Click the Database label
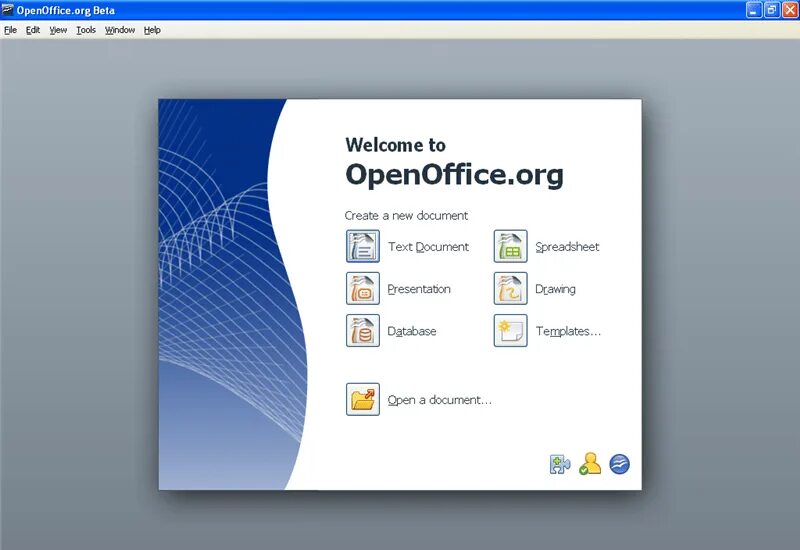800x550 pixels. click(x=412, y=331)
